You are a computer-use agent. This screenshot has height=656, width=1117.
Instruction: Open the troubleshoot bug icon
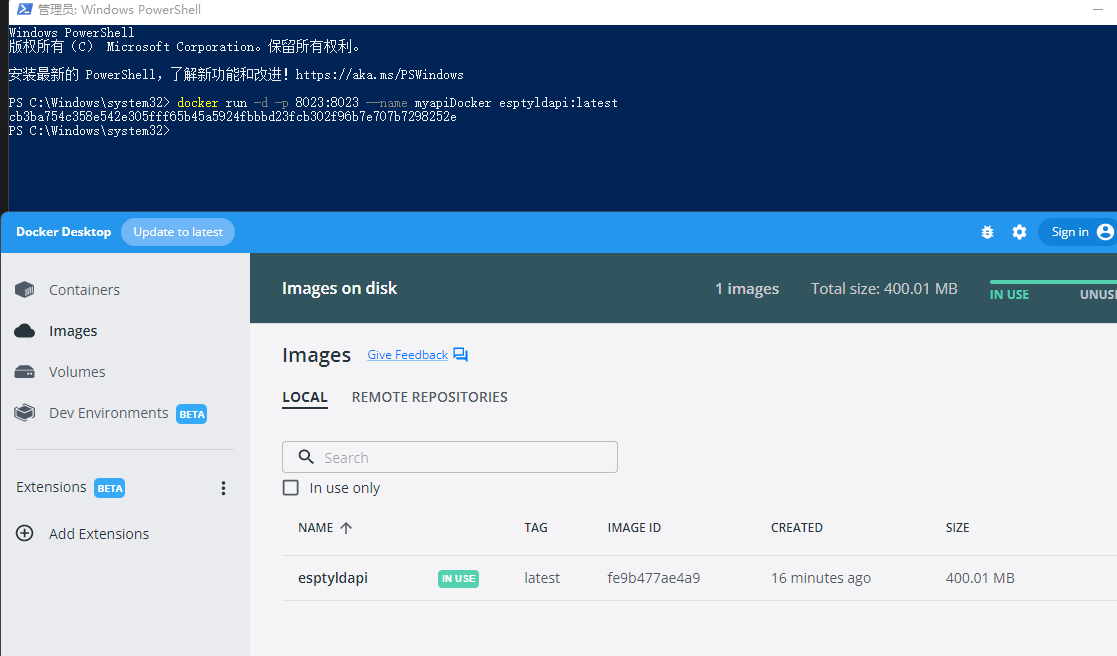tap(987, 232)
